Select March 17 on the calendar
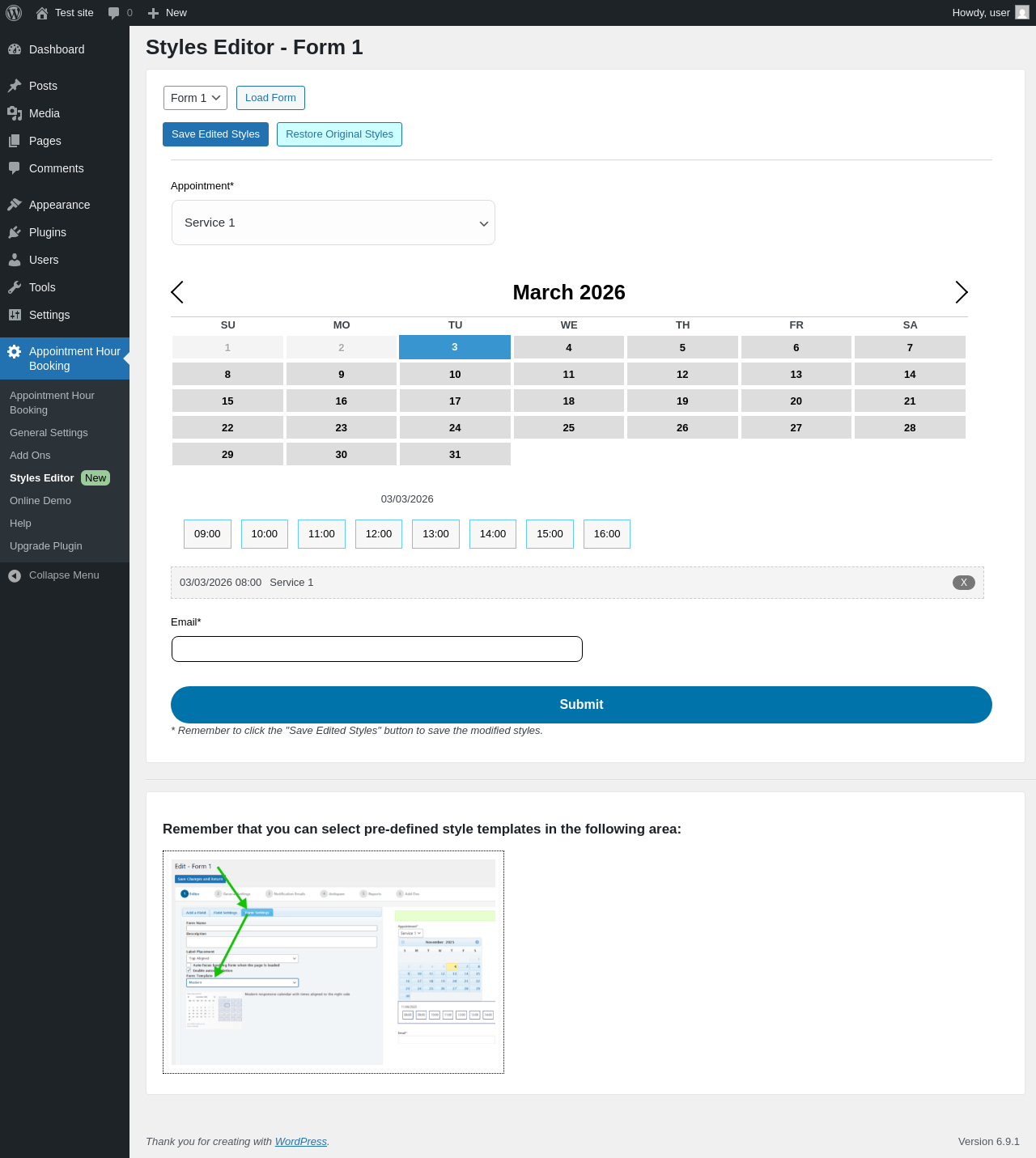 [x=455, y=401]
